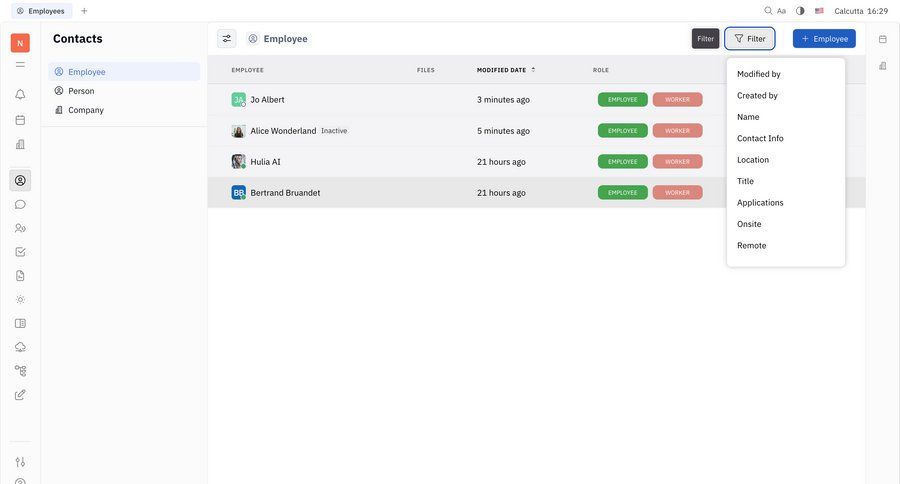
Task: Open the calendar icon in right panel
Action: coord(883,39)
